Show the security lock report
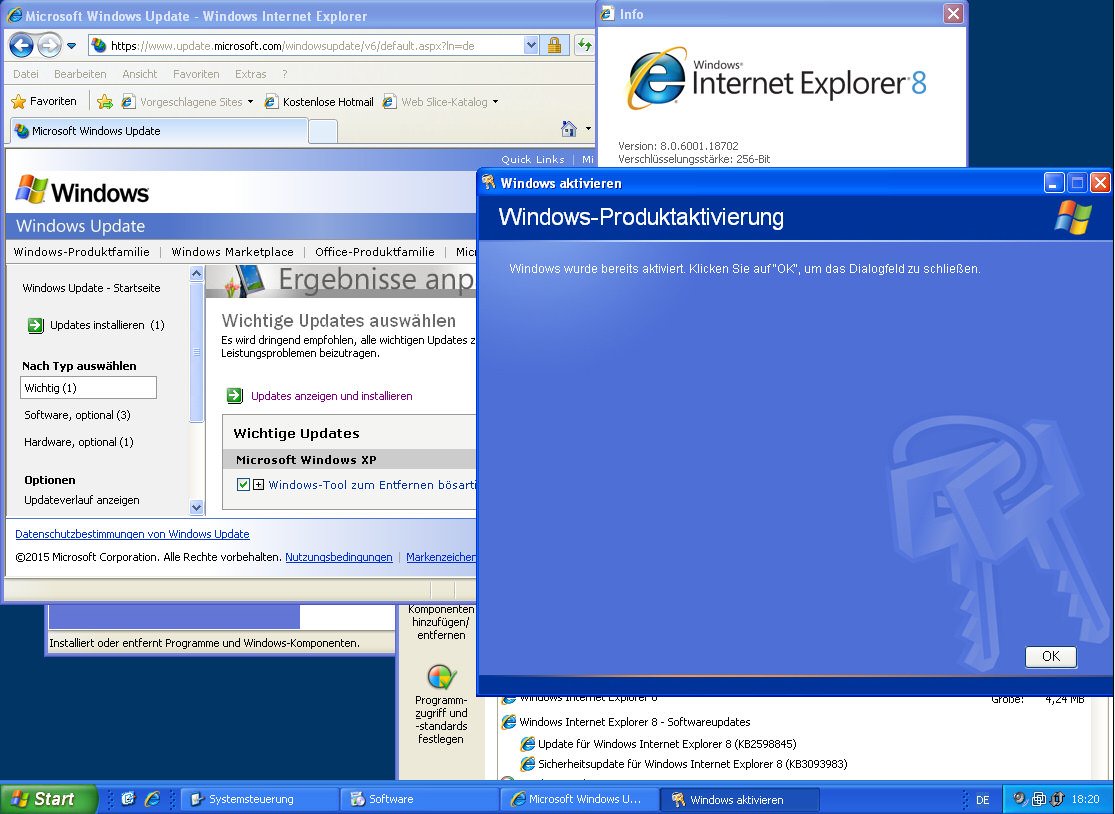This screenshot has width=1115, height=814. click(x=555, y=45)
